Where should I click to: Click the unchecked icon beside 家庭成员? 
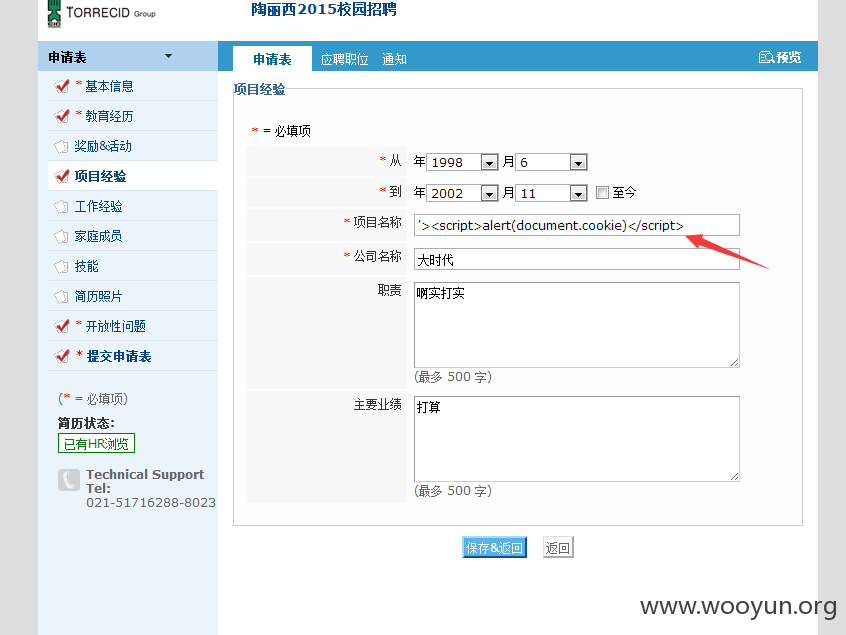coord(62,236)
